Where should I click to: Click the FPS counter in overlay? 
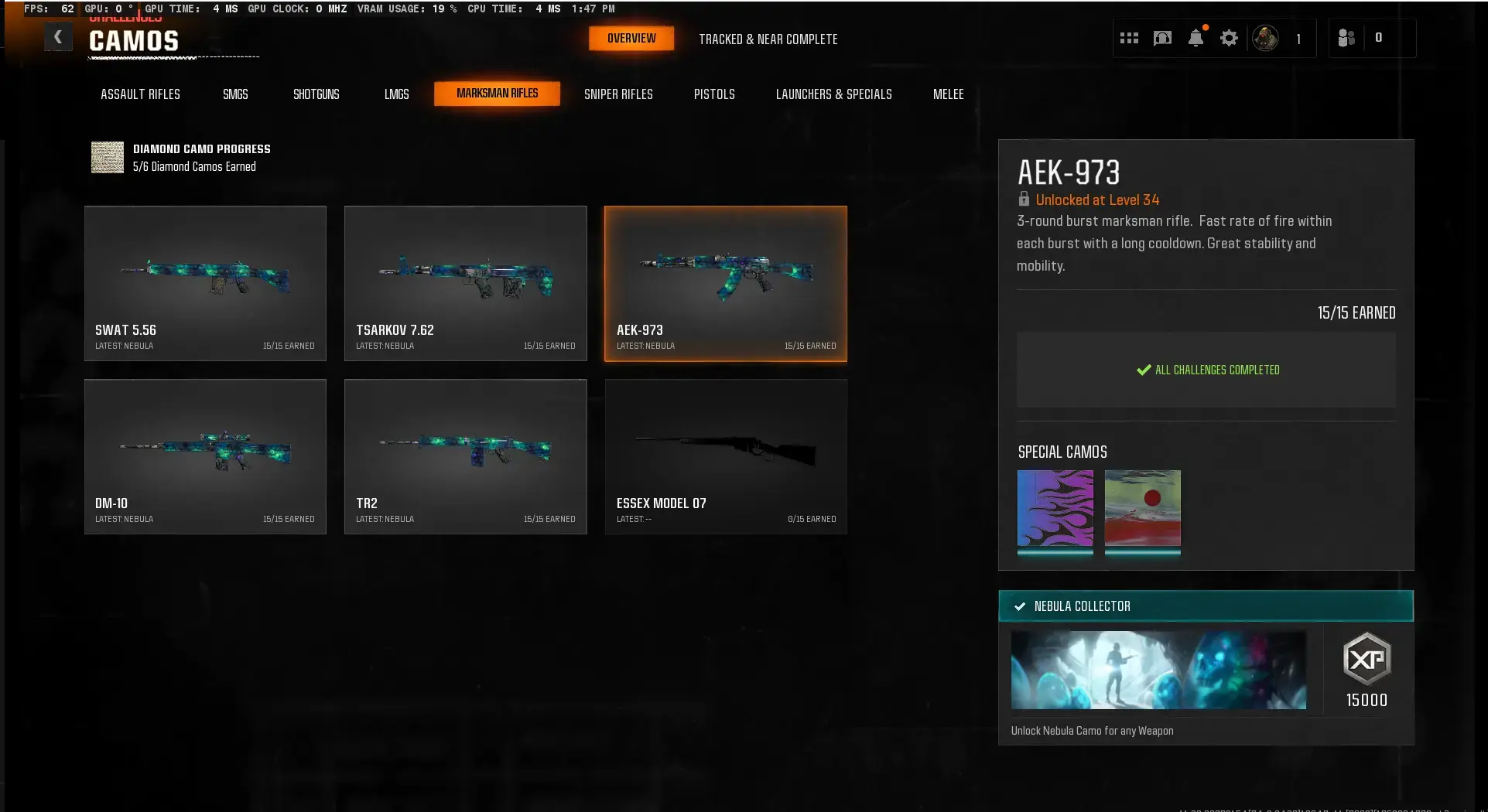49,9
